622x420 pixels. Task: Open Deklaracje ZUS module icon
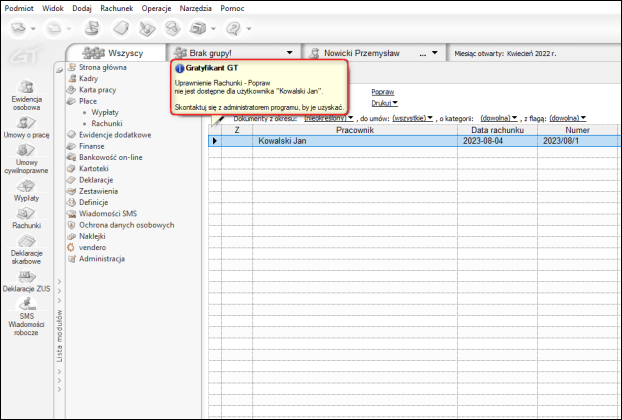tap(26, 281)
